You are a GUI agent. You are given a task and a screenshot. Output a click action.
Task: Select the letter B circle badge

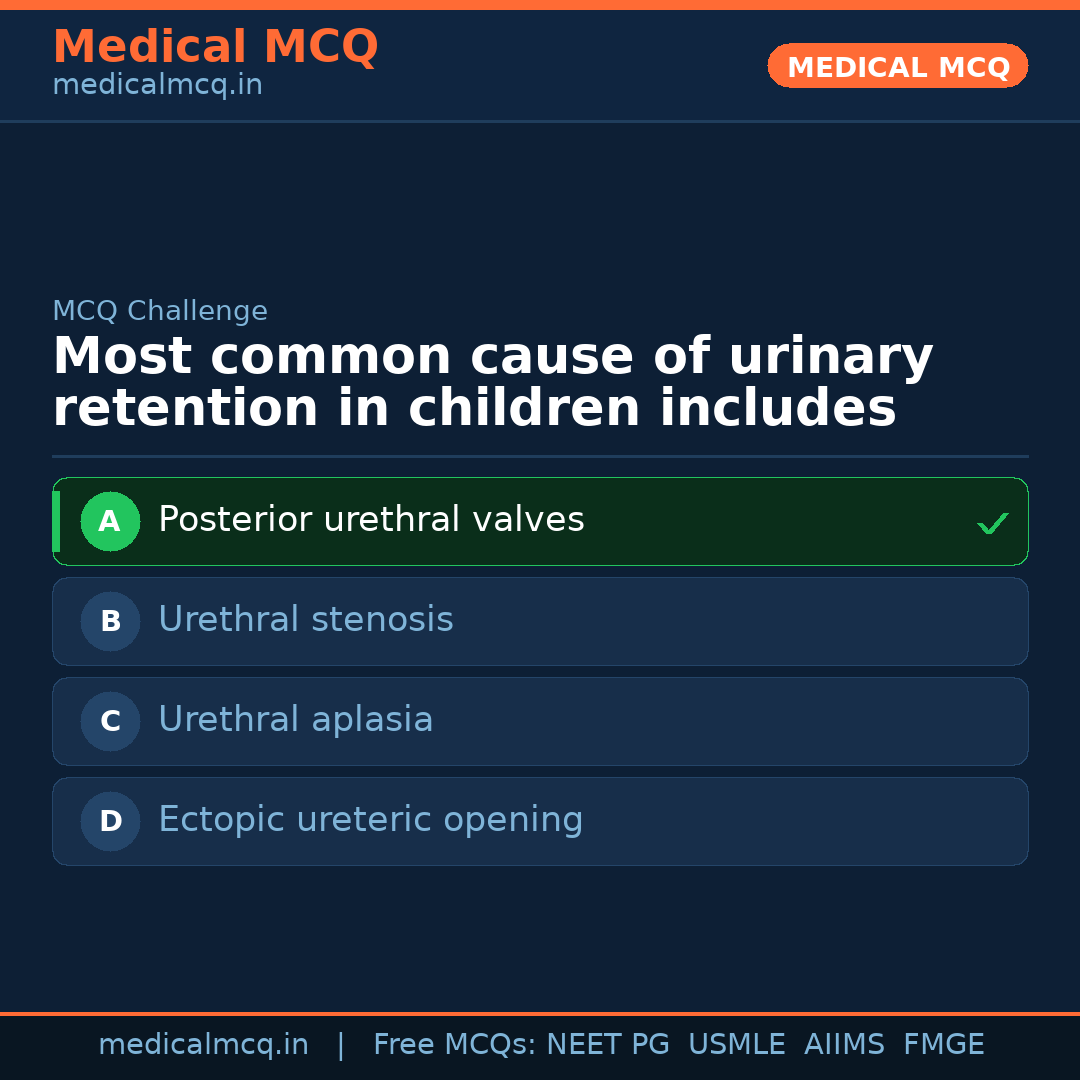pyautogui.click(x=110, y=621)
